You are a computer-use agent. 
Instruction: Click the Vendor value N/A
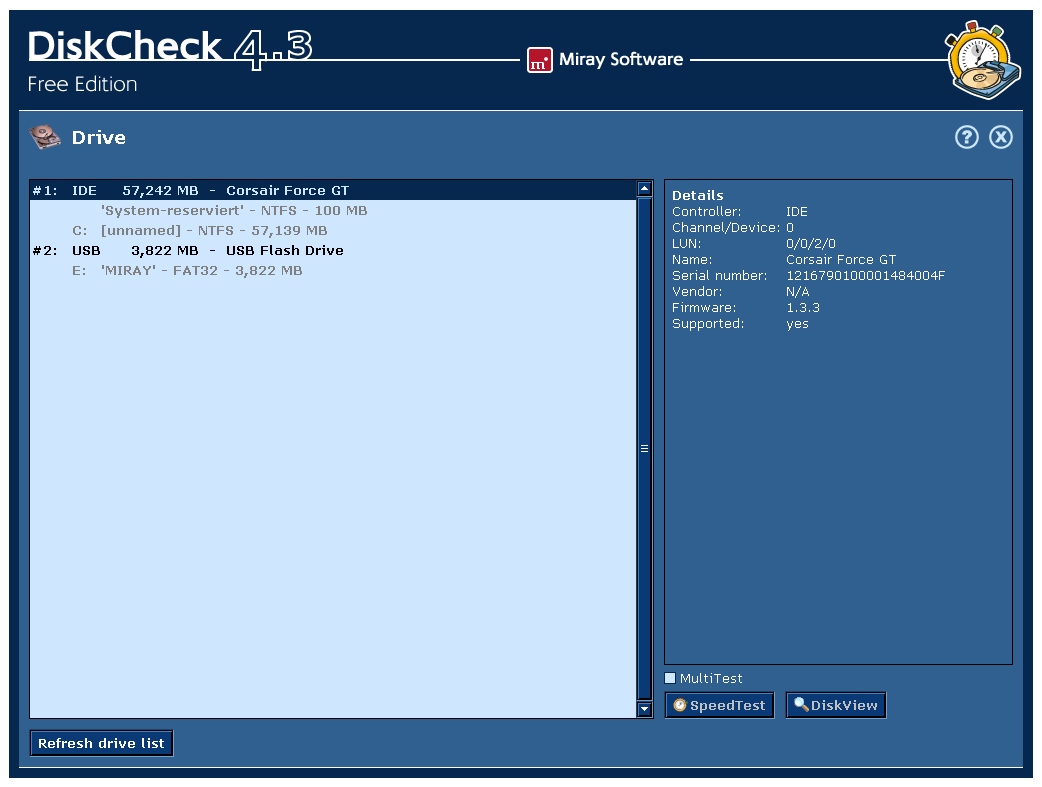(797, 292)
